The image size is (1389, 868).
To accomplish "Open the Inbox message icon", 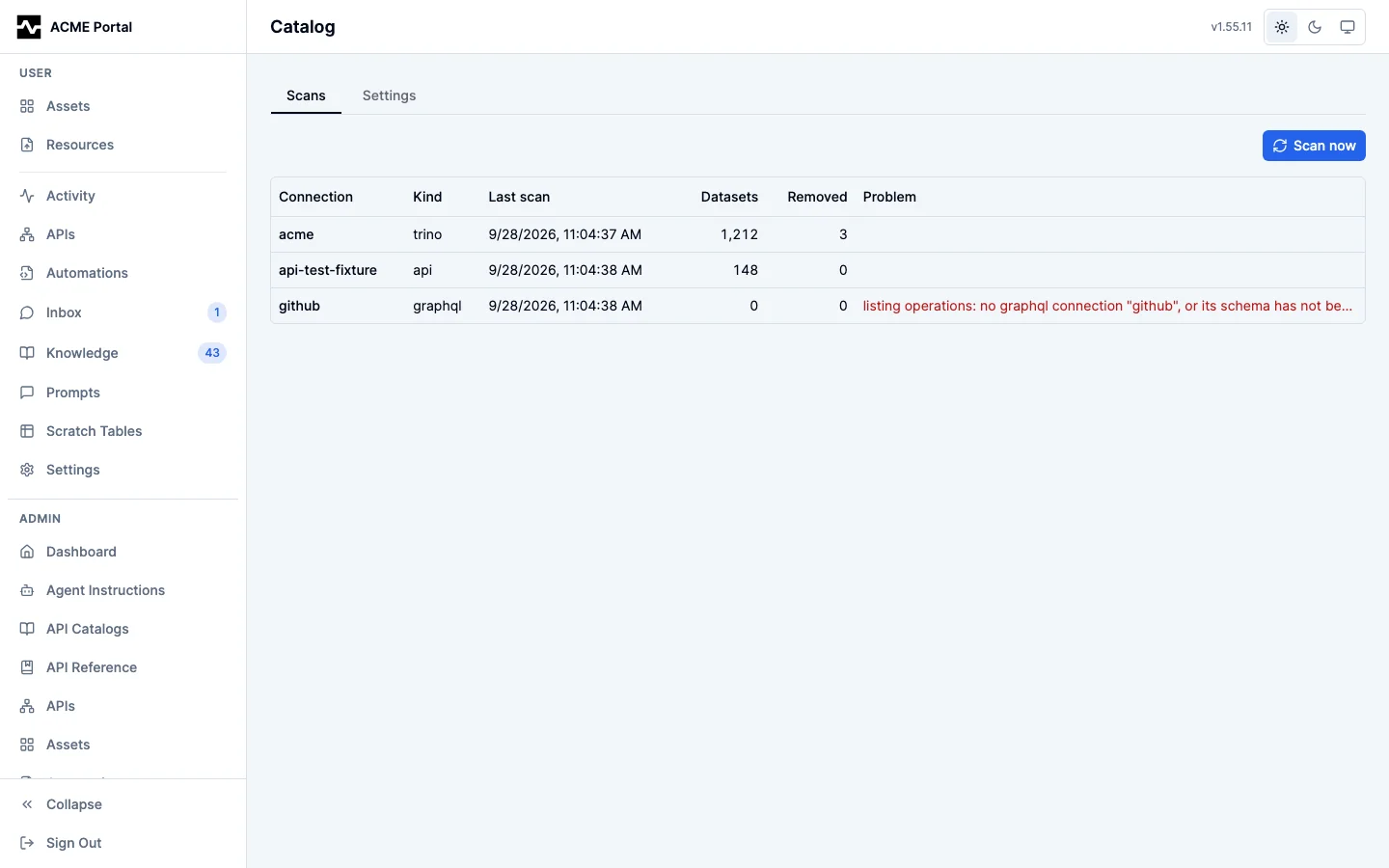I will coord(27,312).
